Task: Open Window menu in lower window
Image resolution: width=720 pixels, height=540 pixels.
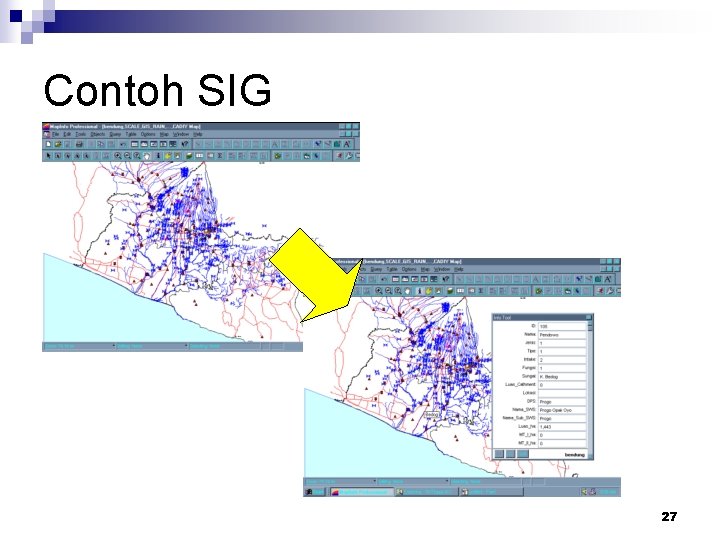Action: [x=442, y=270]
